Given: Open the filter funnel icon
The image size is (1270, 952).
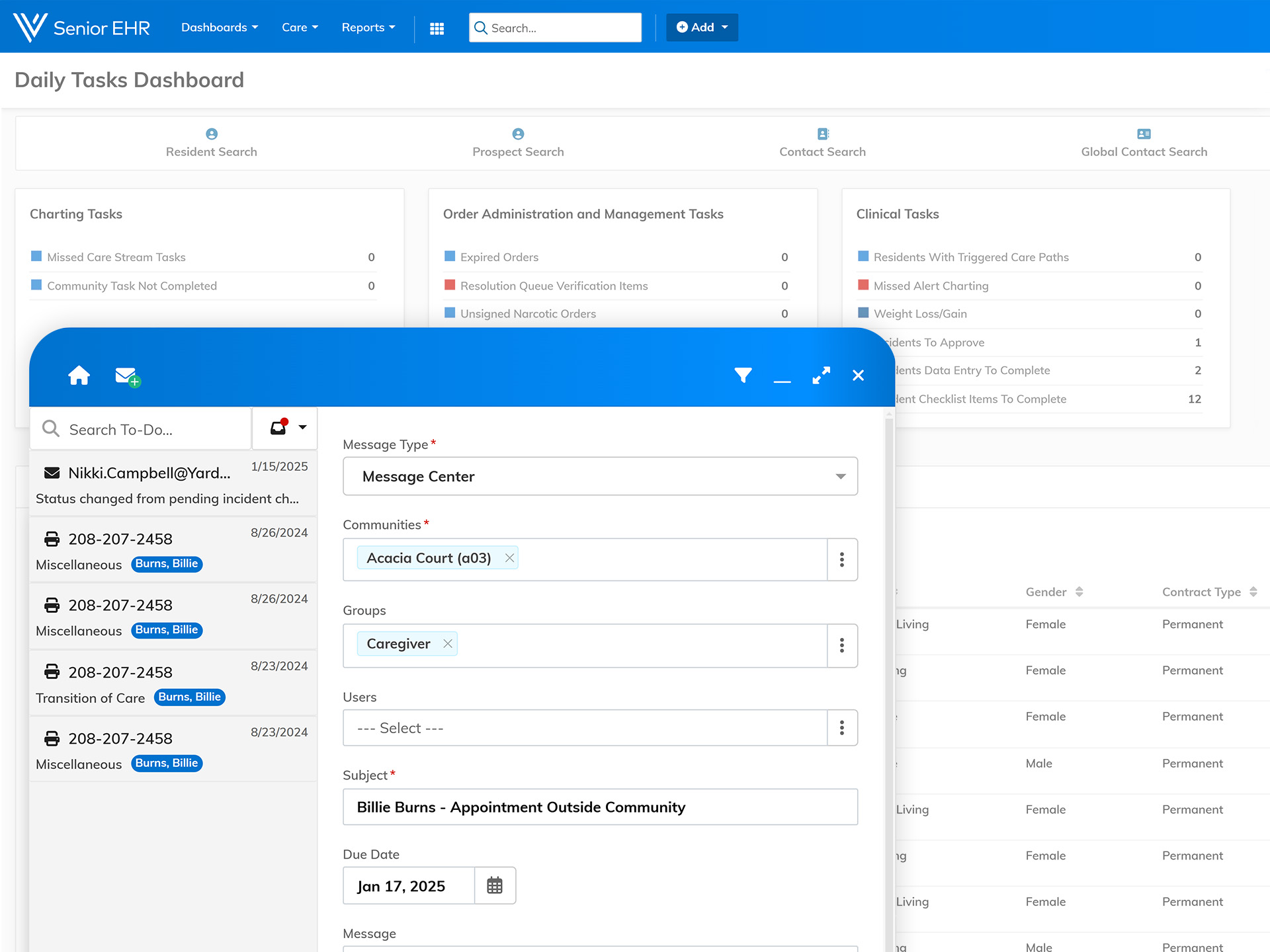Looking at the screenshot, I should click(743, 376).
